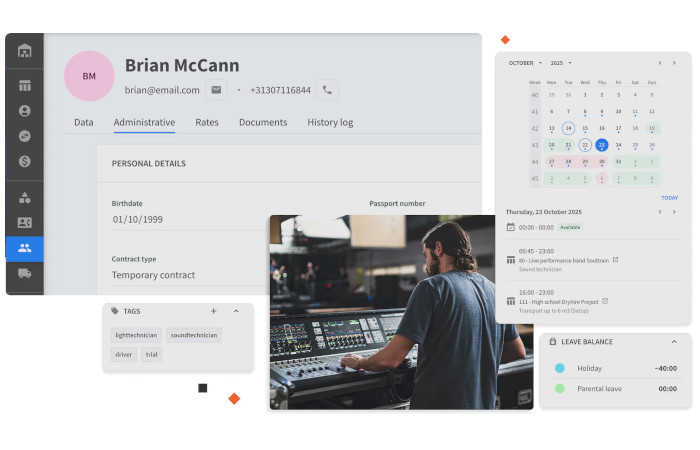This screenshot has width=700, height=450.
Task: Open the History log tab
Action: pyautogui.click(x=330, y=122)
